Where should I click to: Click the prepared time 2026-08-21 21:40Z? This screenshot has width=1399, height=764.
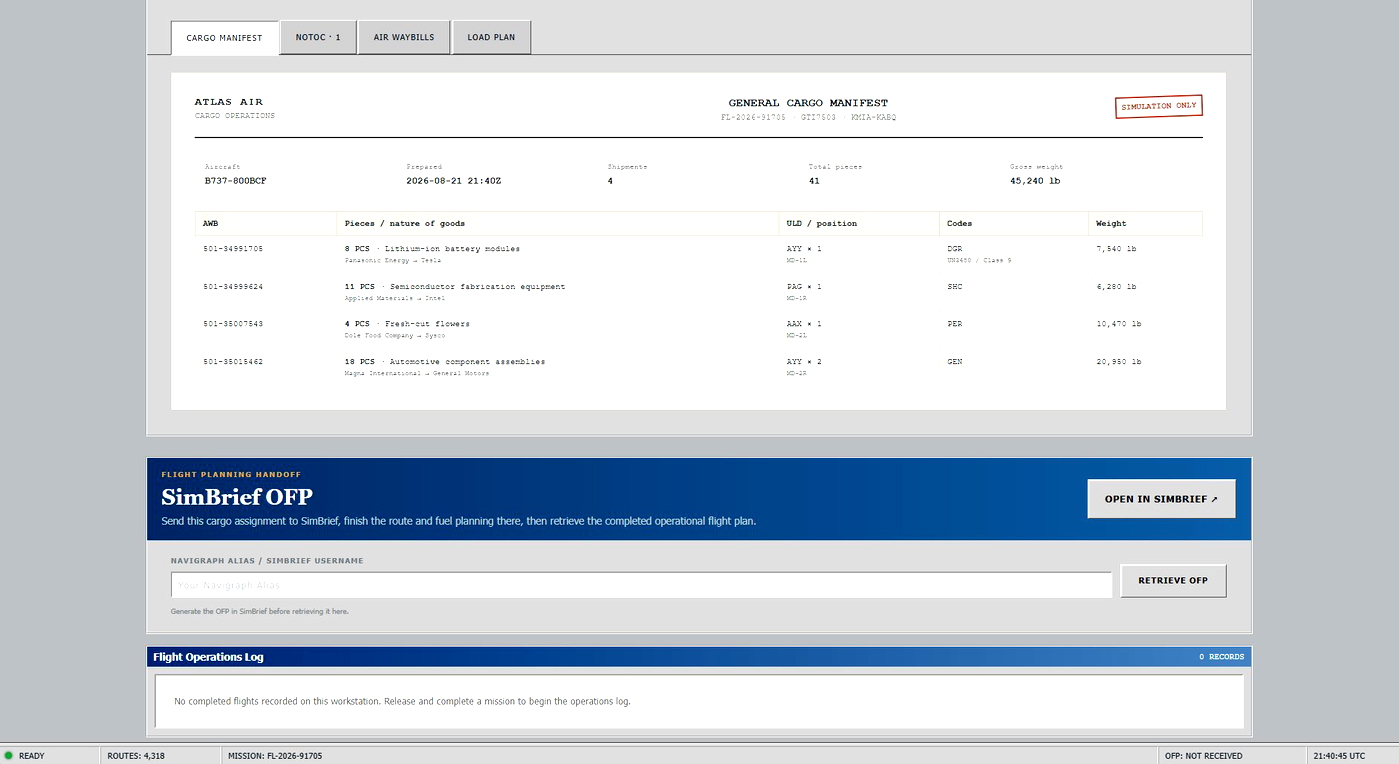pyautogui.click(x=452, y=181)
